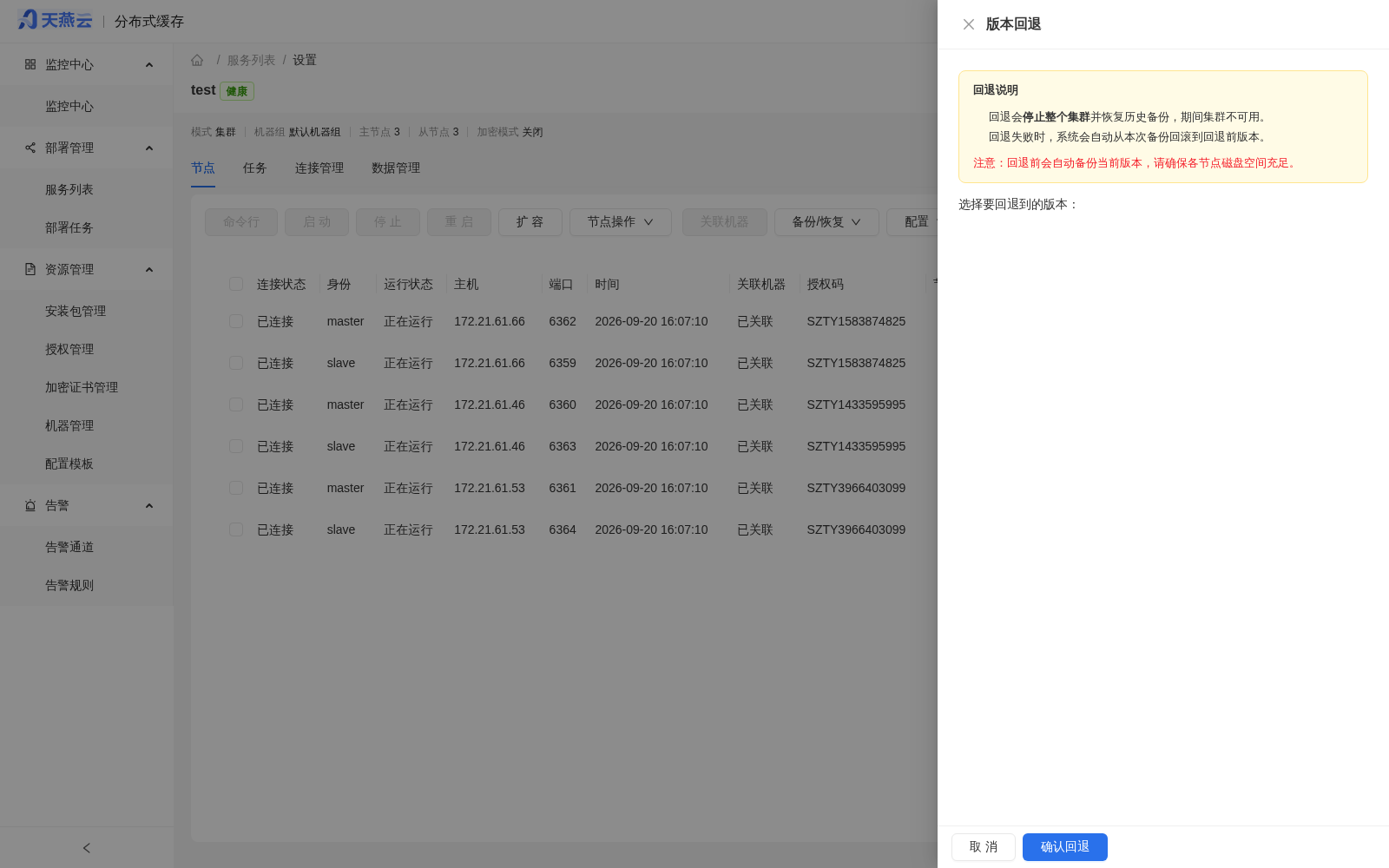Collapse sidebar using the bottom arrow icon
This screenshot has height=868, width=1389.
point(87,848)
